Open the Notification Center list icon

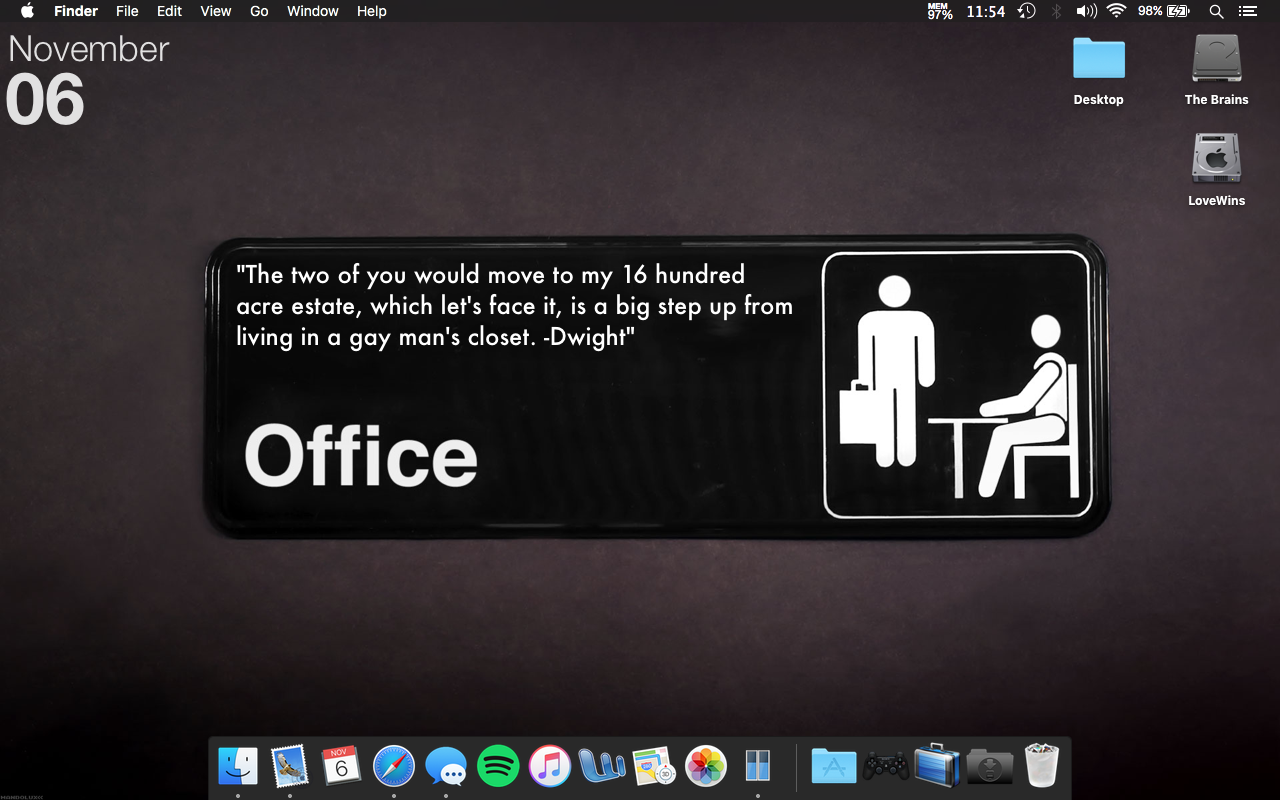coord(1247,11)
